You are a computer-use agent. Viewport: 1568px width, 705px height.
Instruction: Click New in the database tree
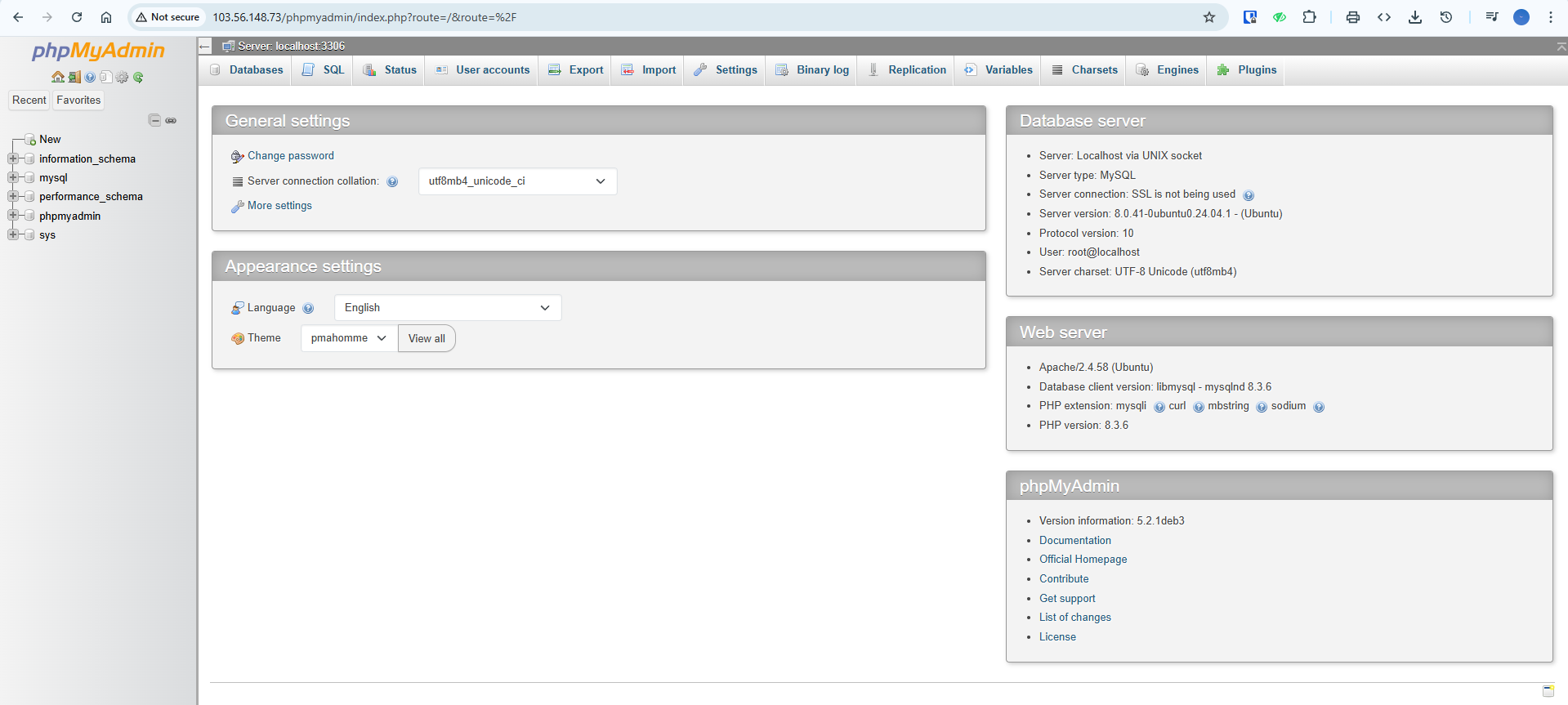[x=50, y=140]
